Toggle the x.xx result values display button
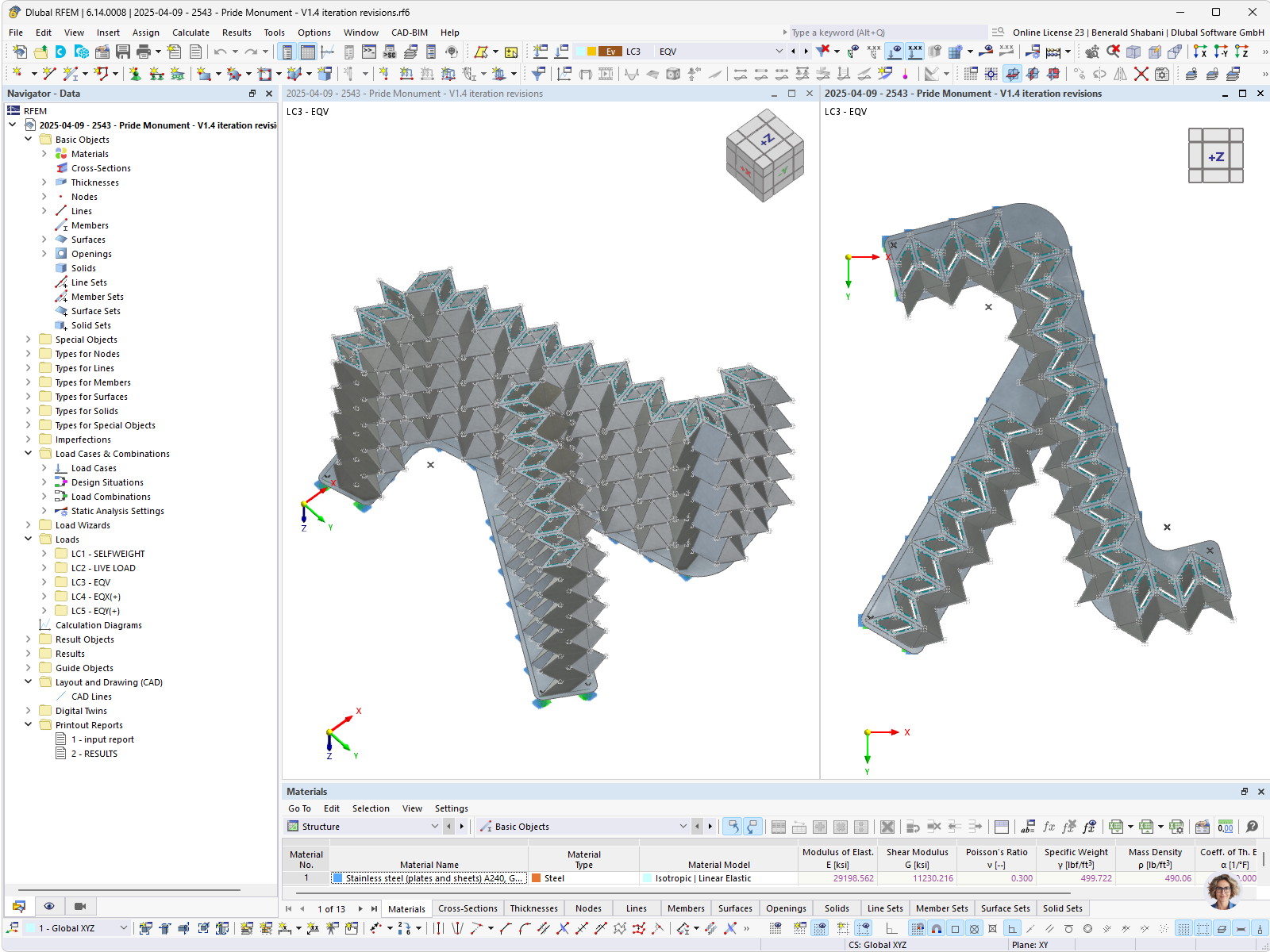 (915, 52)
